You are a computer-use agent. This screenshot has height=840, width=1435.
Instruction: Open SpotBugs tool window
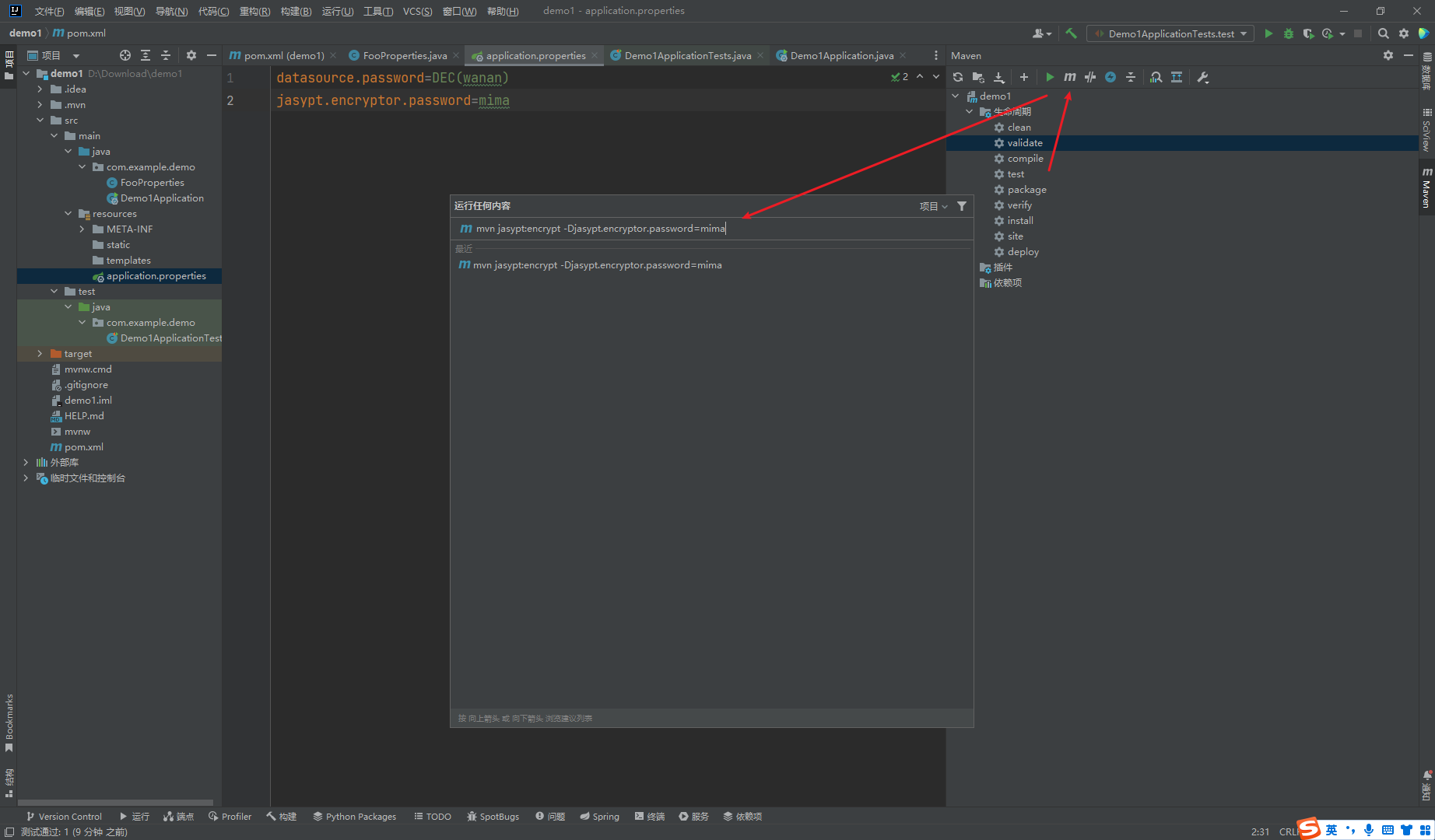[x=493, y=816]
